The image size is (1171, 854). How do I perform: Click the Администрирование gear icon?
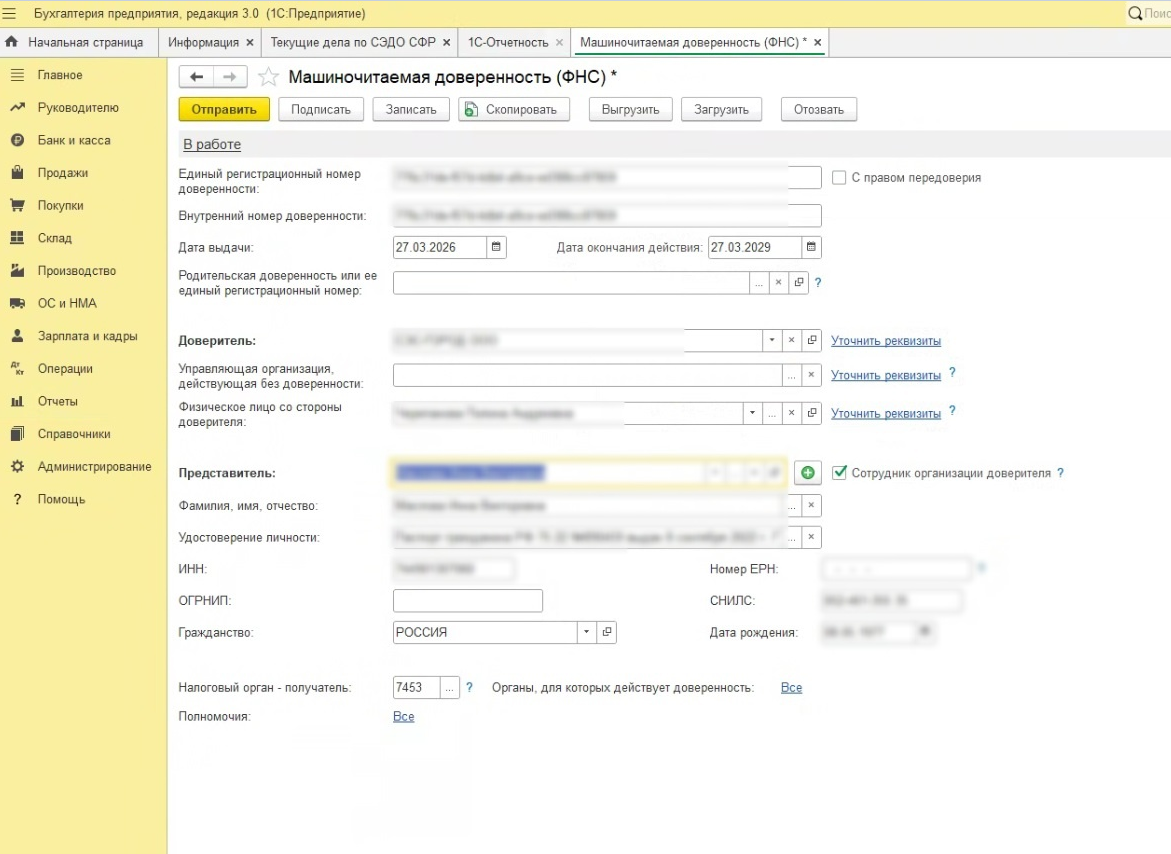pos(17,467)
